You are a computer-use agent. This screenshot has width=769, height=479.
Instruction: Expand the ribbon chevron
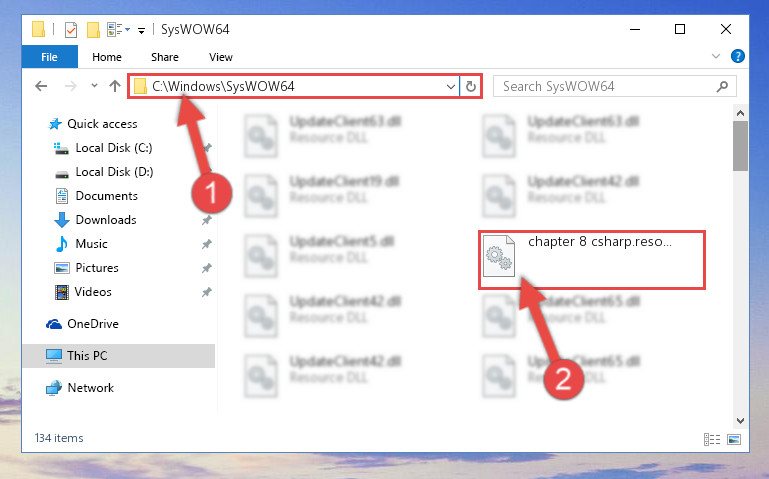pos(716,56)
